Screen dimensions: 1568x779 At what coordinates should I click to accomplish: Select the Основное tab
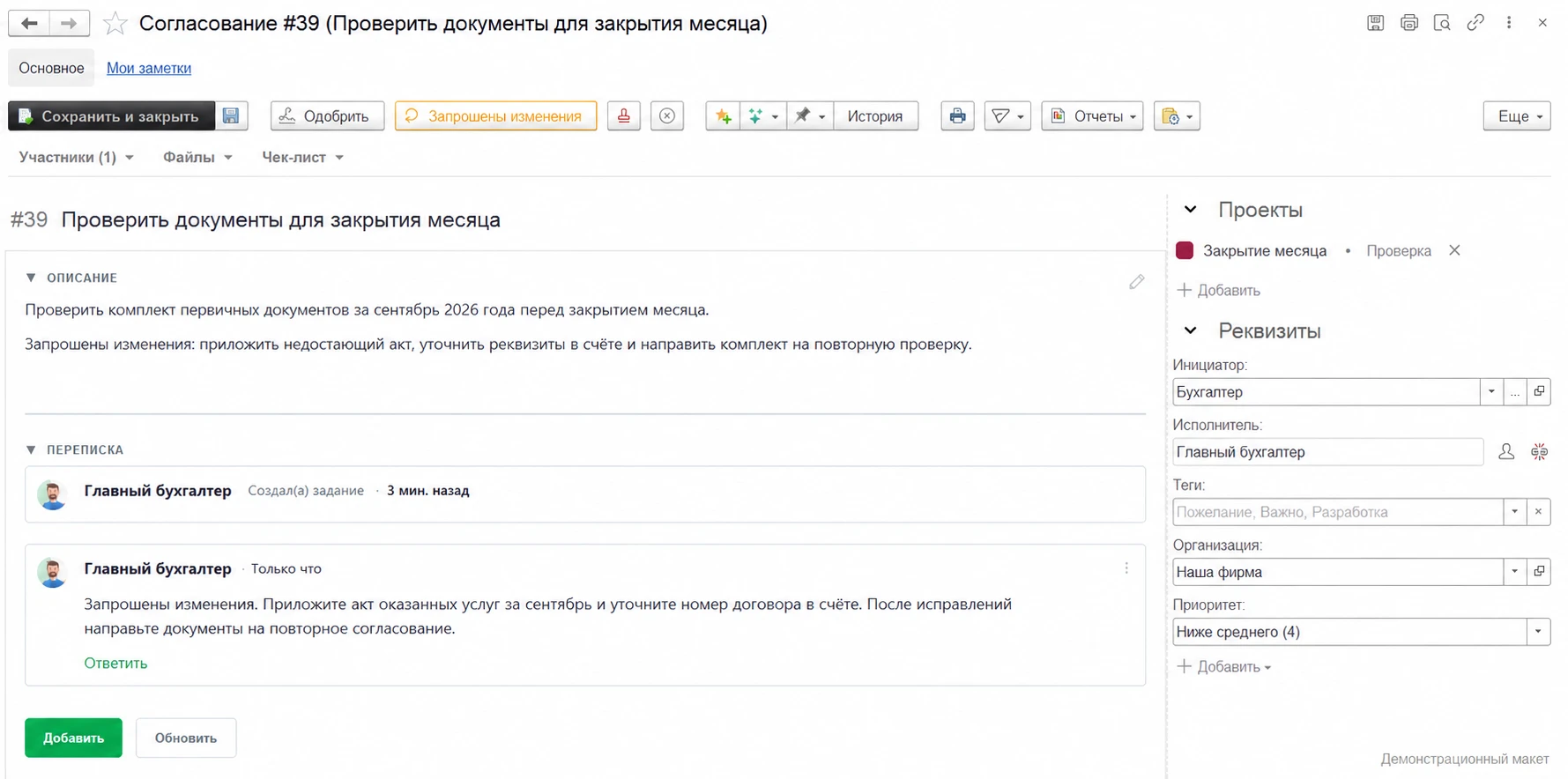51,68
